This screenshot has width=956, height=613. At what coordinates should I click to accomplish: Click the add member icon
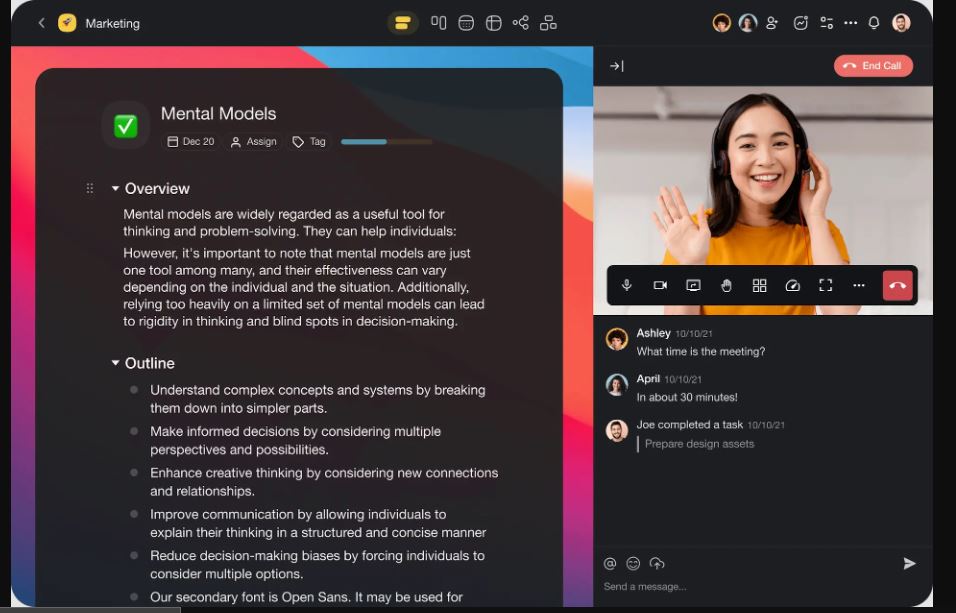[x=772, y=23]
